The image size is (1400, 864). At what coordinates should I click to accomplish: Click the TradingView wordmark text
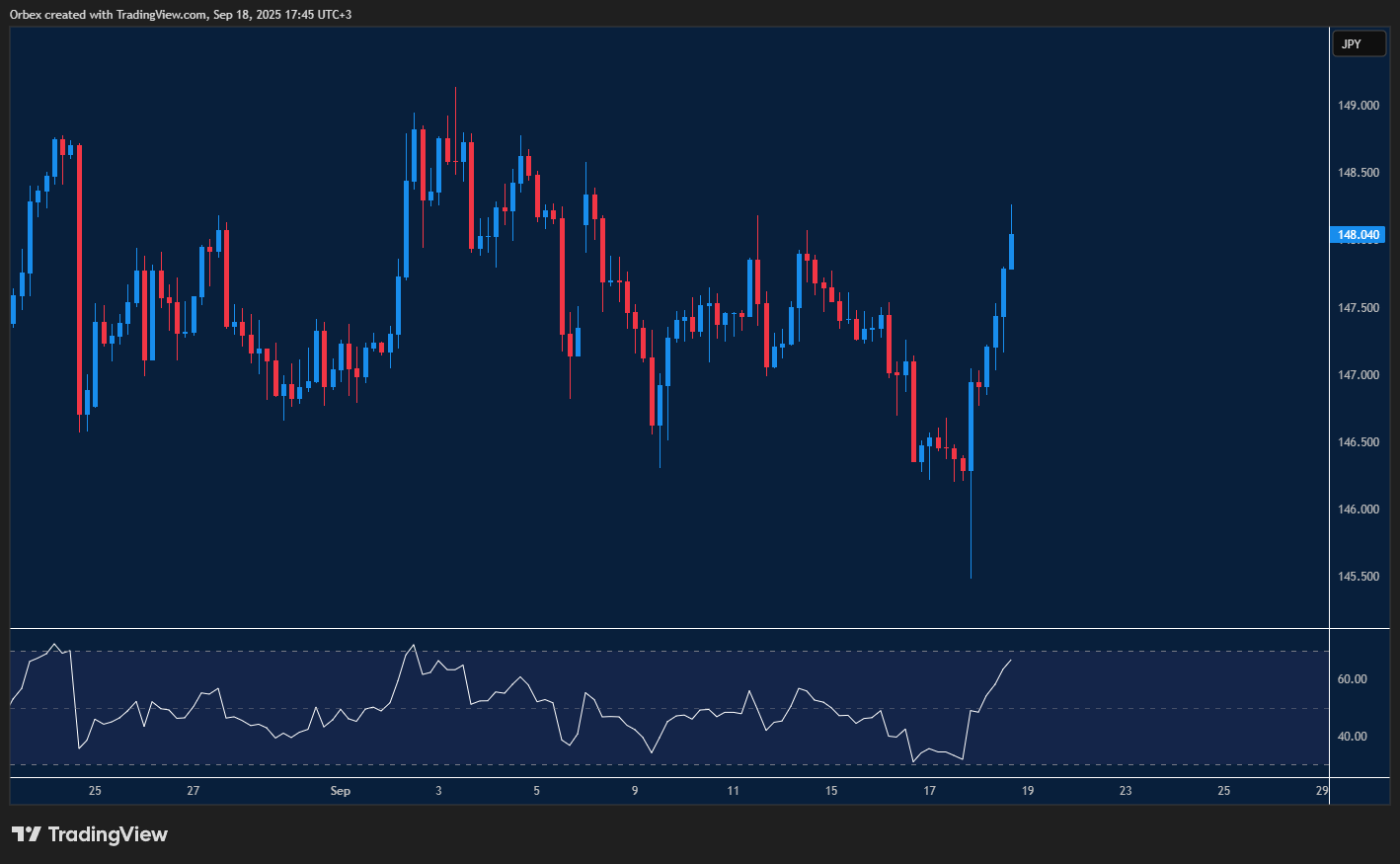[x=108, y=834]
